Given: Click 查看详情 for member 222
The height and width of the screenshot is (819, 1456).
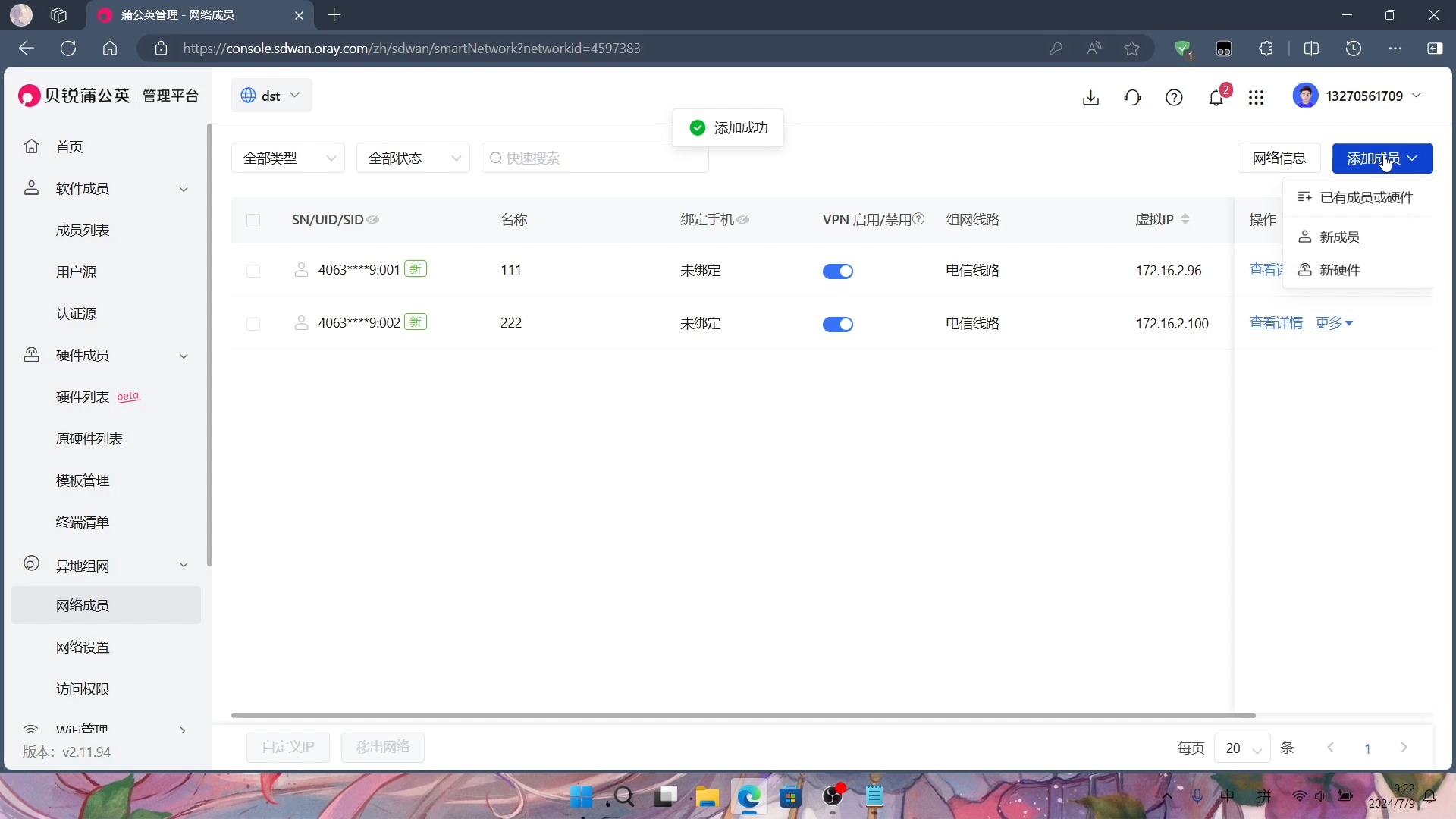Looking at the screenshot, I should click(x=1276, y=323).
